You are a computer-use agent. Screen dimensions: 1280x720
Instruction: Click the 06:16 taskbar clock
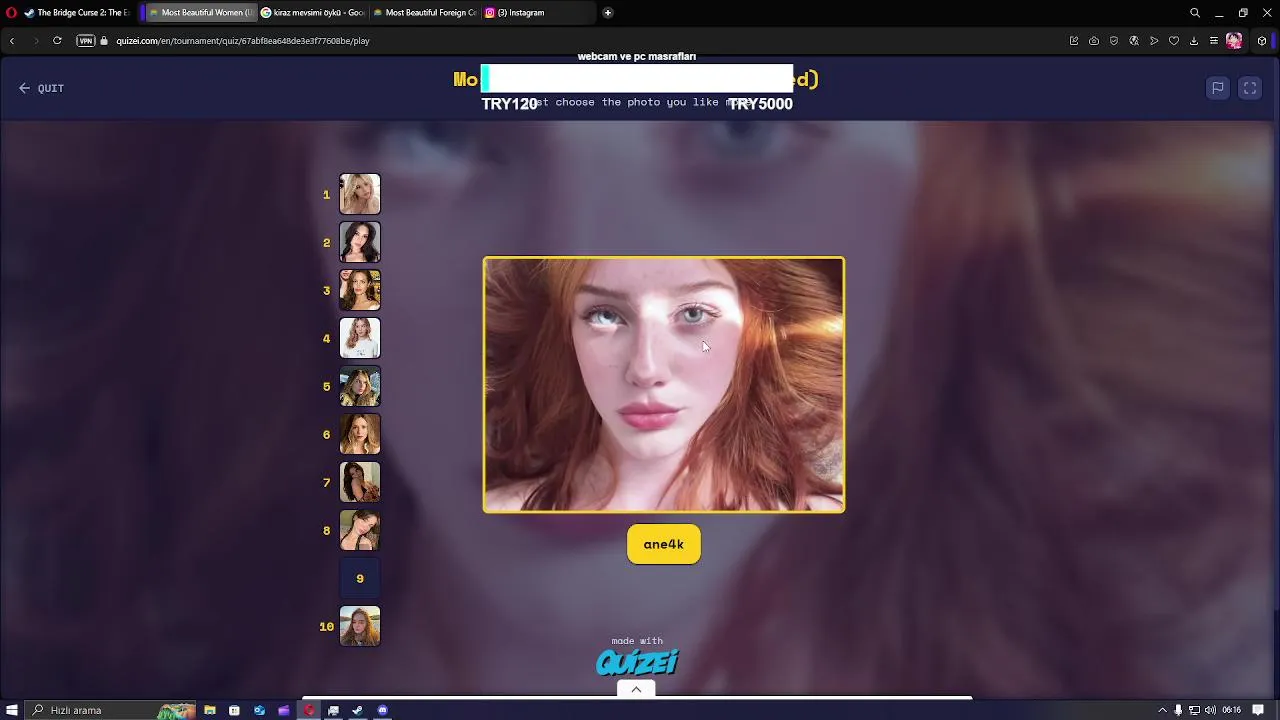click(1231, 710)
